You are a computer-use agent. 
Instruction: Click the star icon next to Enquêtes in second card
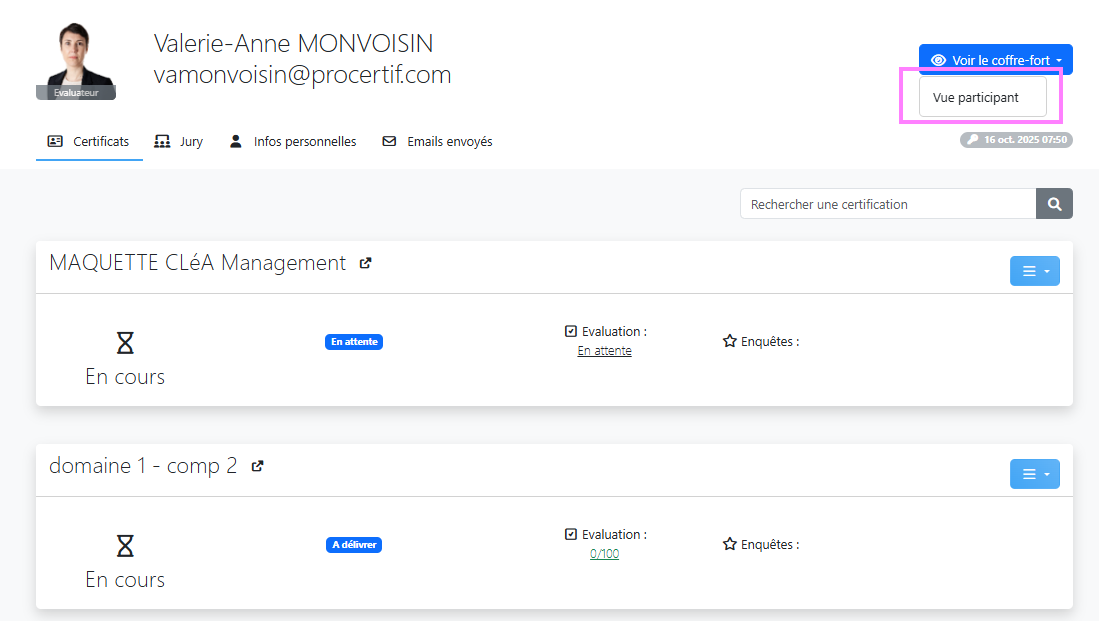(x=729, y=545)
